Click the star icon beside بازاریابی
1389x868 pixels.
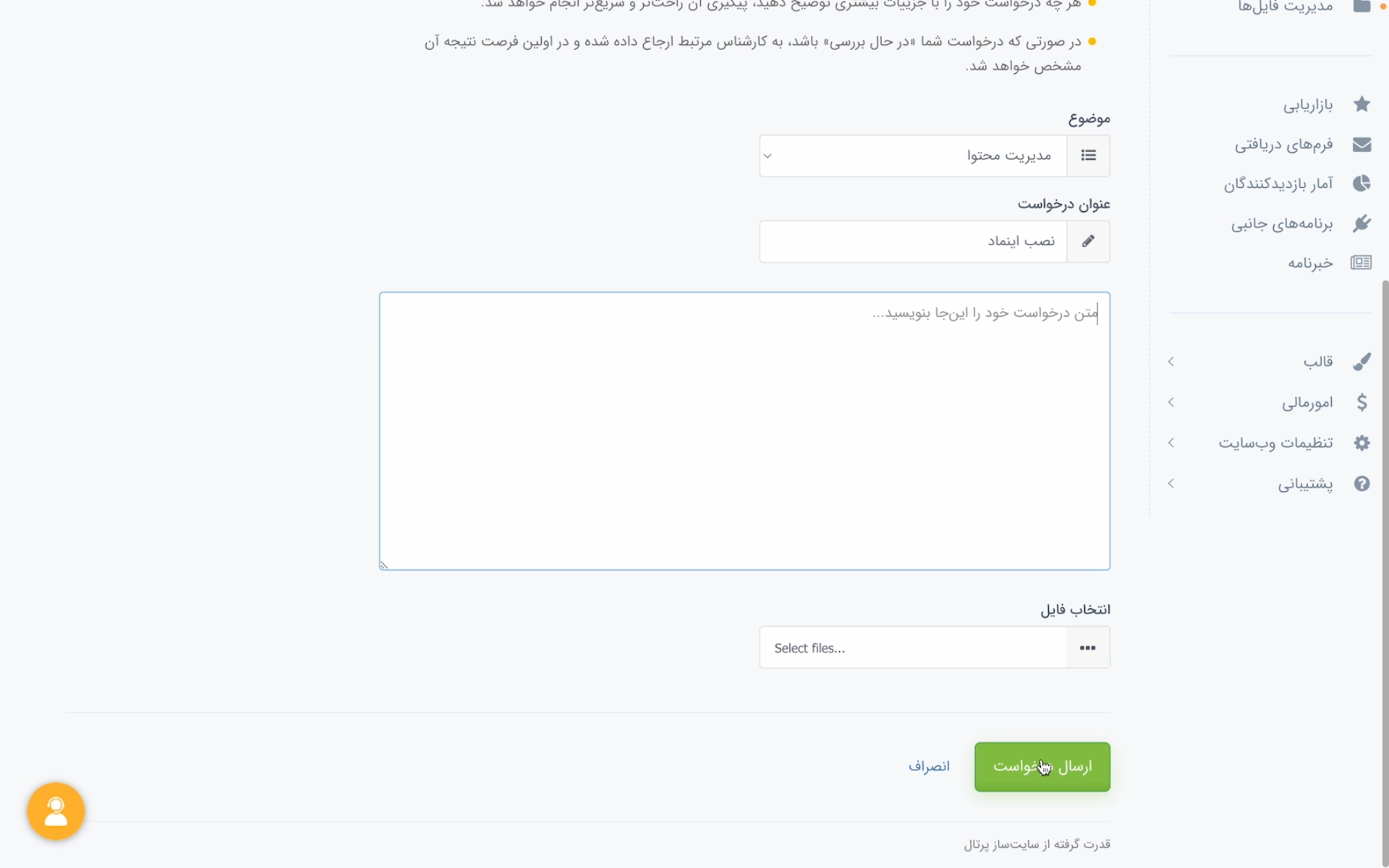1362,104
